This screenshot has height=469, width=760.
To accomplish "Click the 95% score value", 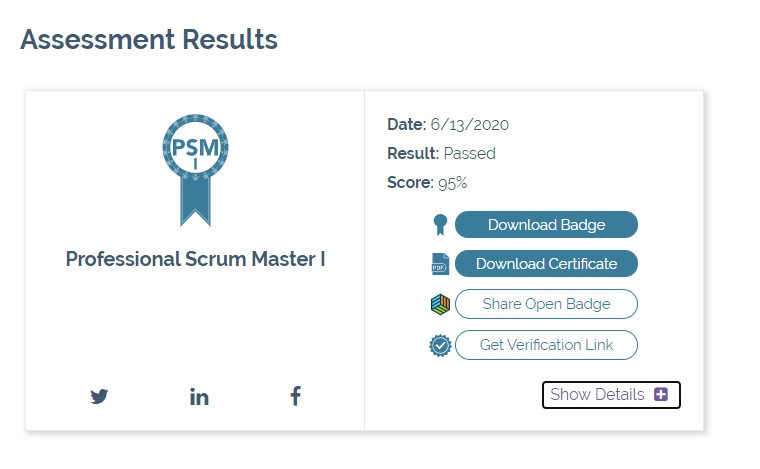I will click(452, 183).
